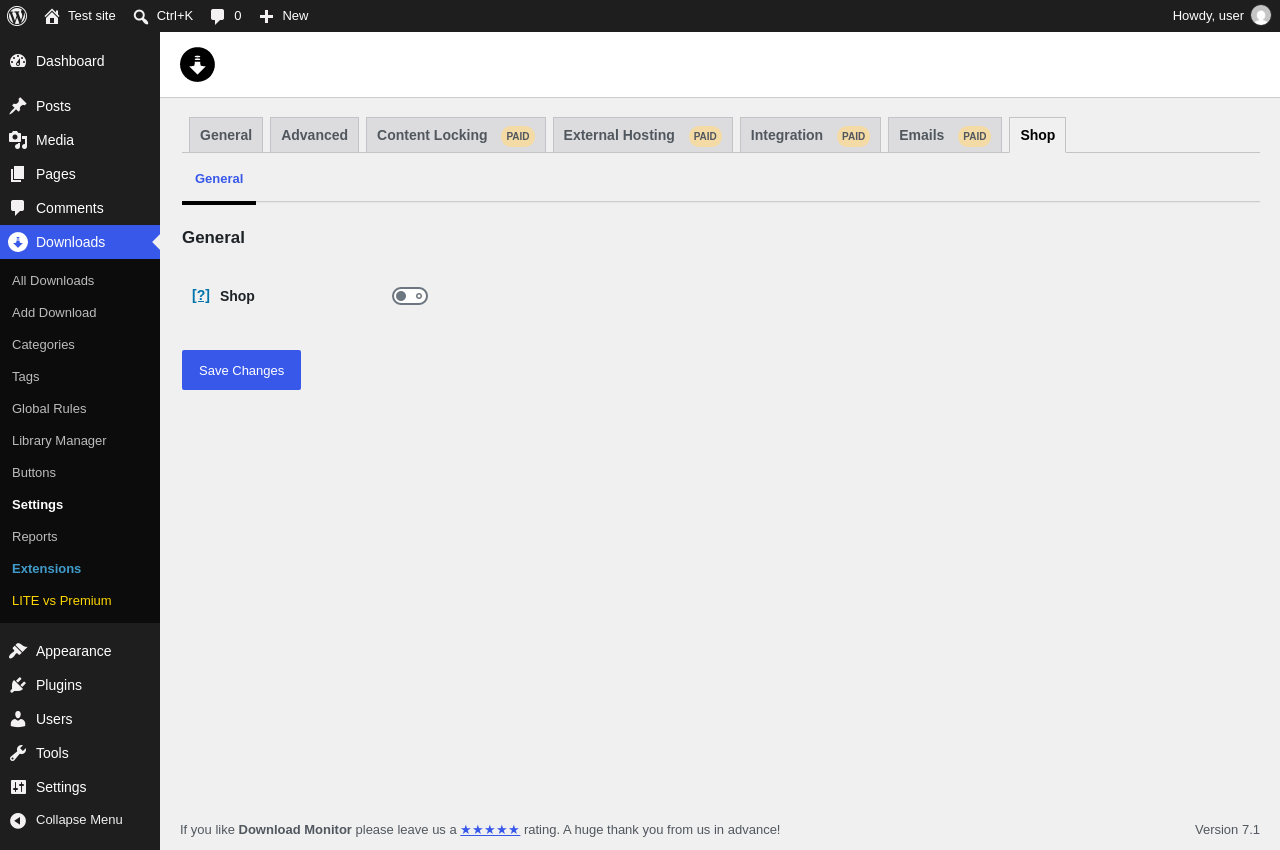This screenshot has height=850, width=1280.
Task: Open the Test site home icon
Action: click(x=52, y=16)
